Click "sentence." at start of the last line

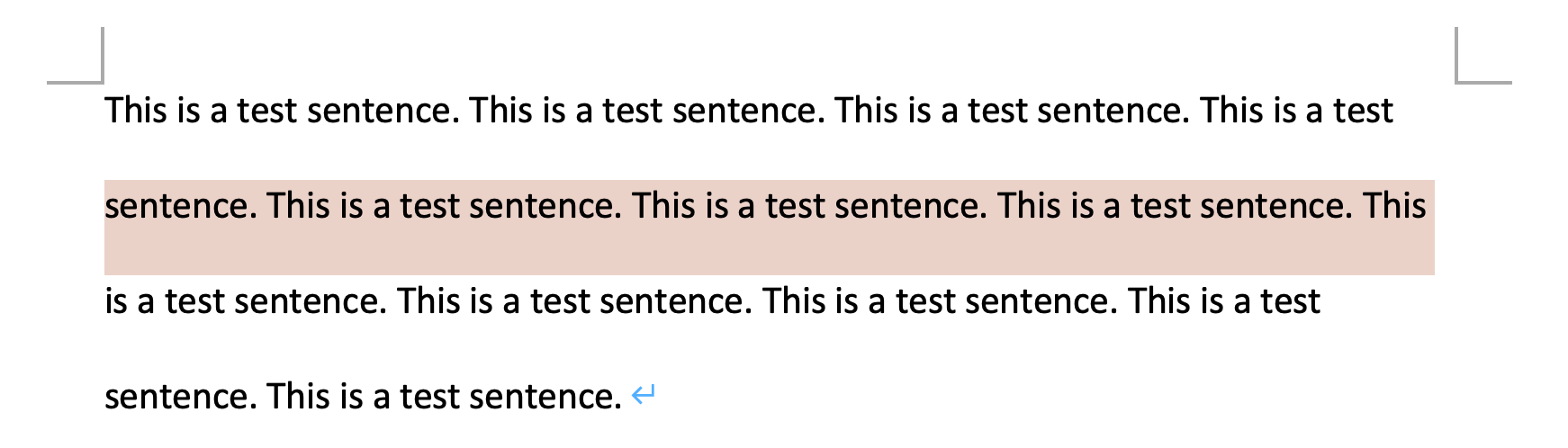point(181,397)
